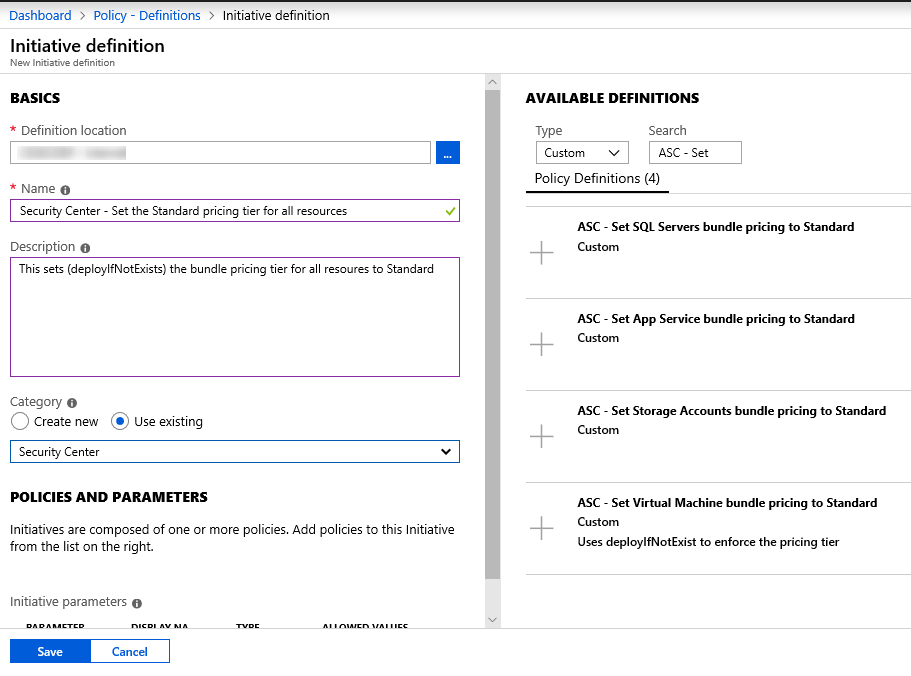Open definition location picker ellipsis button
911x676 pixels.
point(448,153)
